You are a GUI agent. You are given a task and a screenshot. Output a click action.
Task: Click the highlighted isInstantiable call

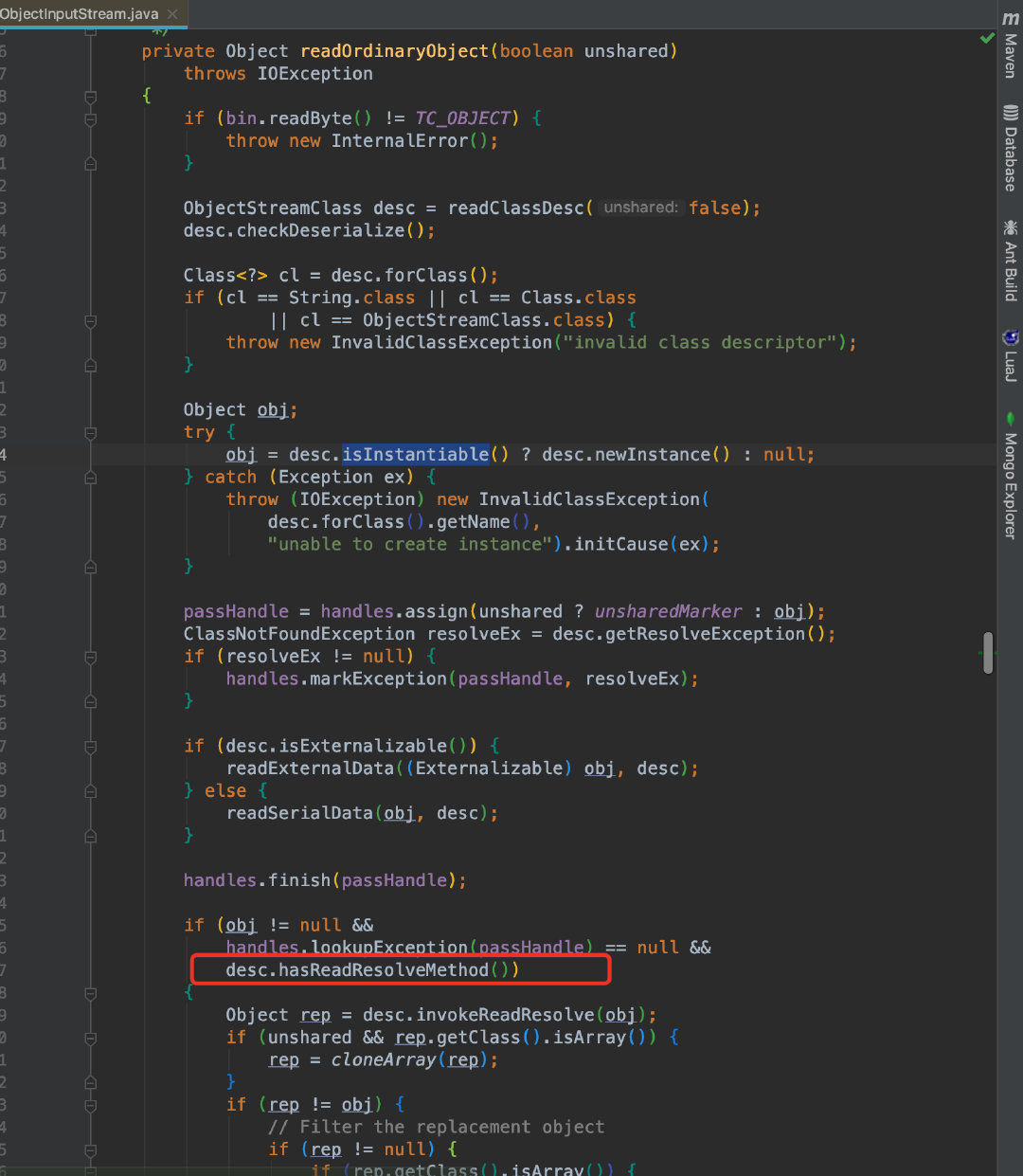[416, 455]
